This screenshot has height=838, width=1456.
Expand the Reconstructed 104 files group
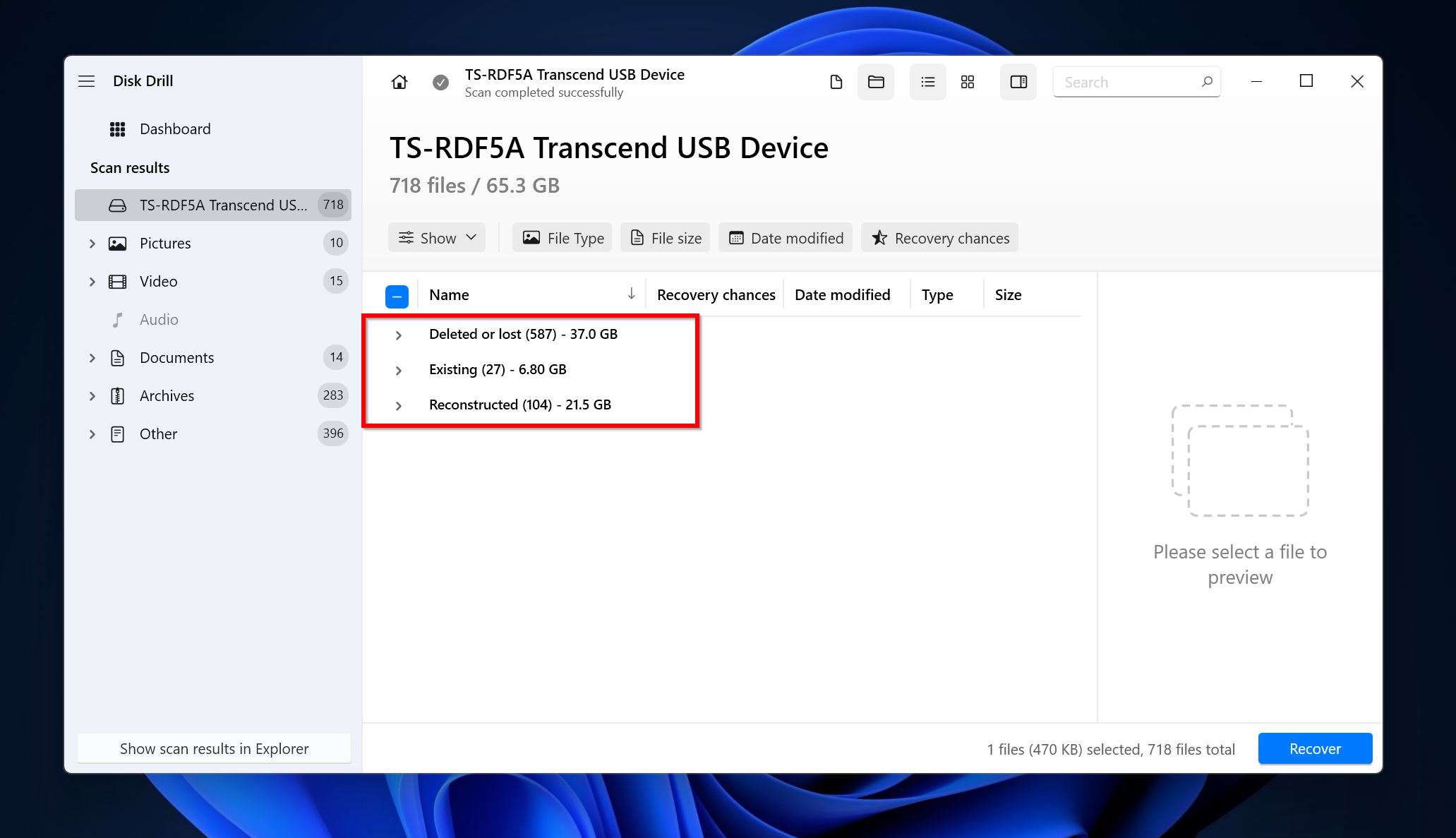[x=397, y=404]
